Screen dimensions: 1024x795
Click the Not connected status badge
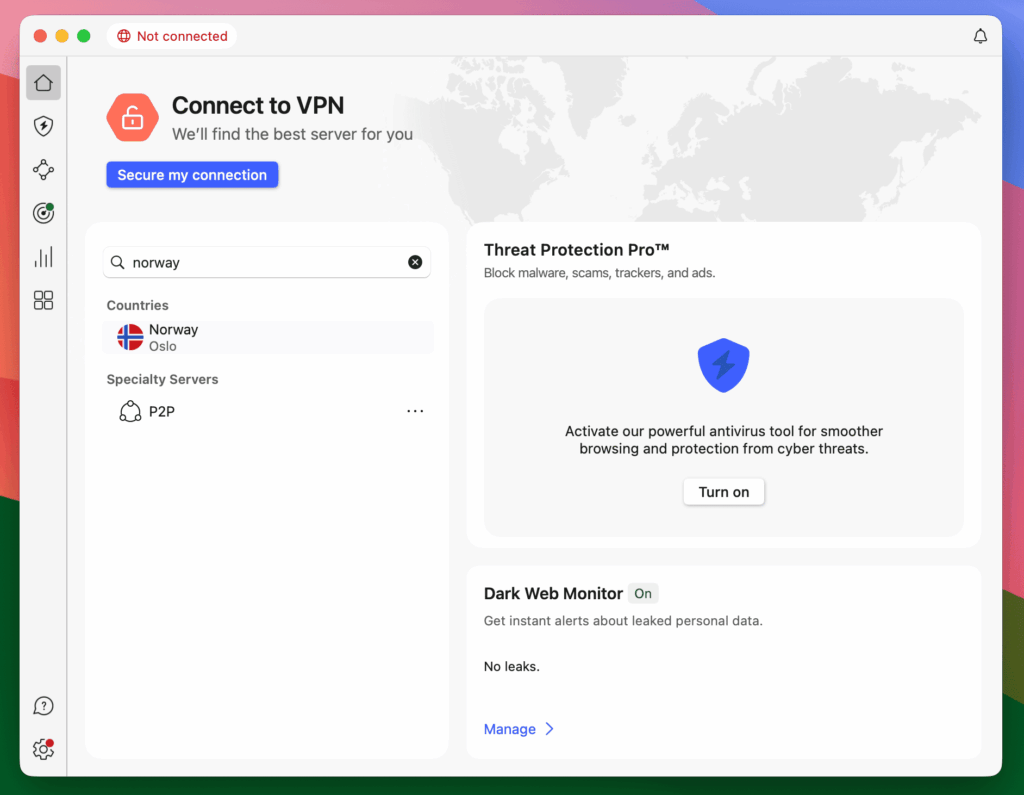coord(172,36)
